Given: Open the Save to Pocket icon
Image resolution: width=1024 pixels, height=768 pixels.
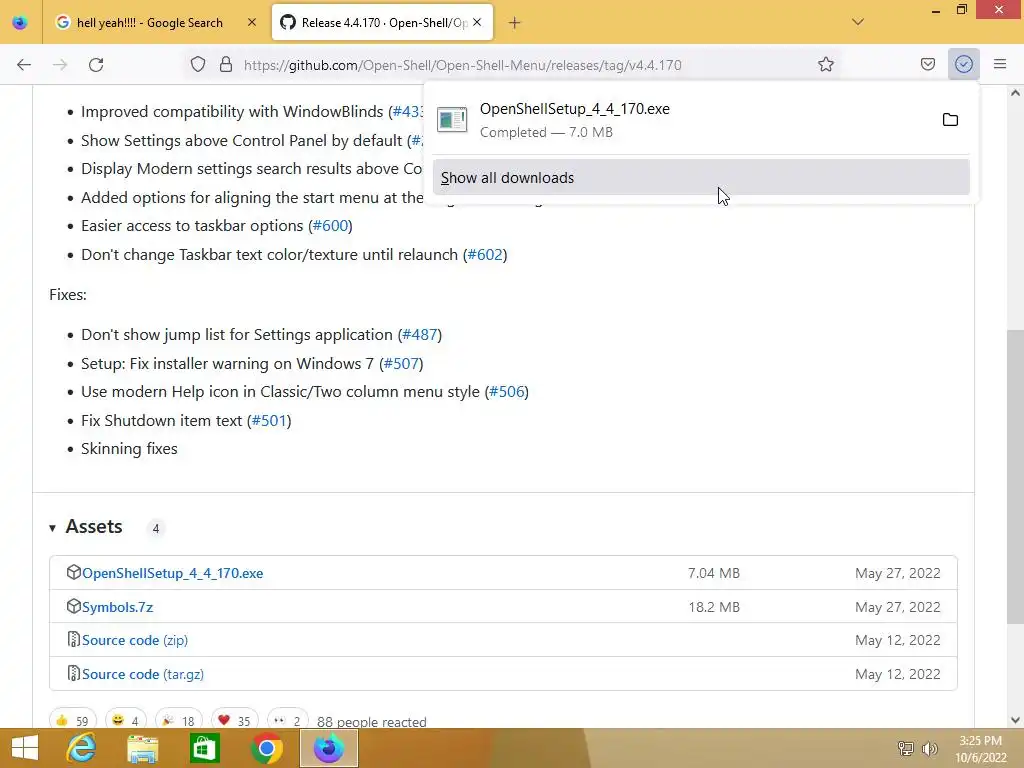Looking at the screenshot, I should tap(927, 65).
